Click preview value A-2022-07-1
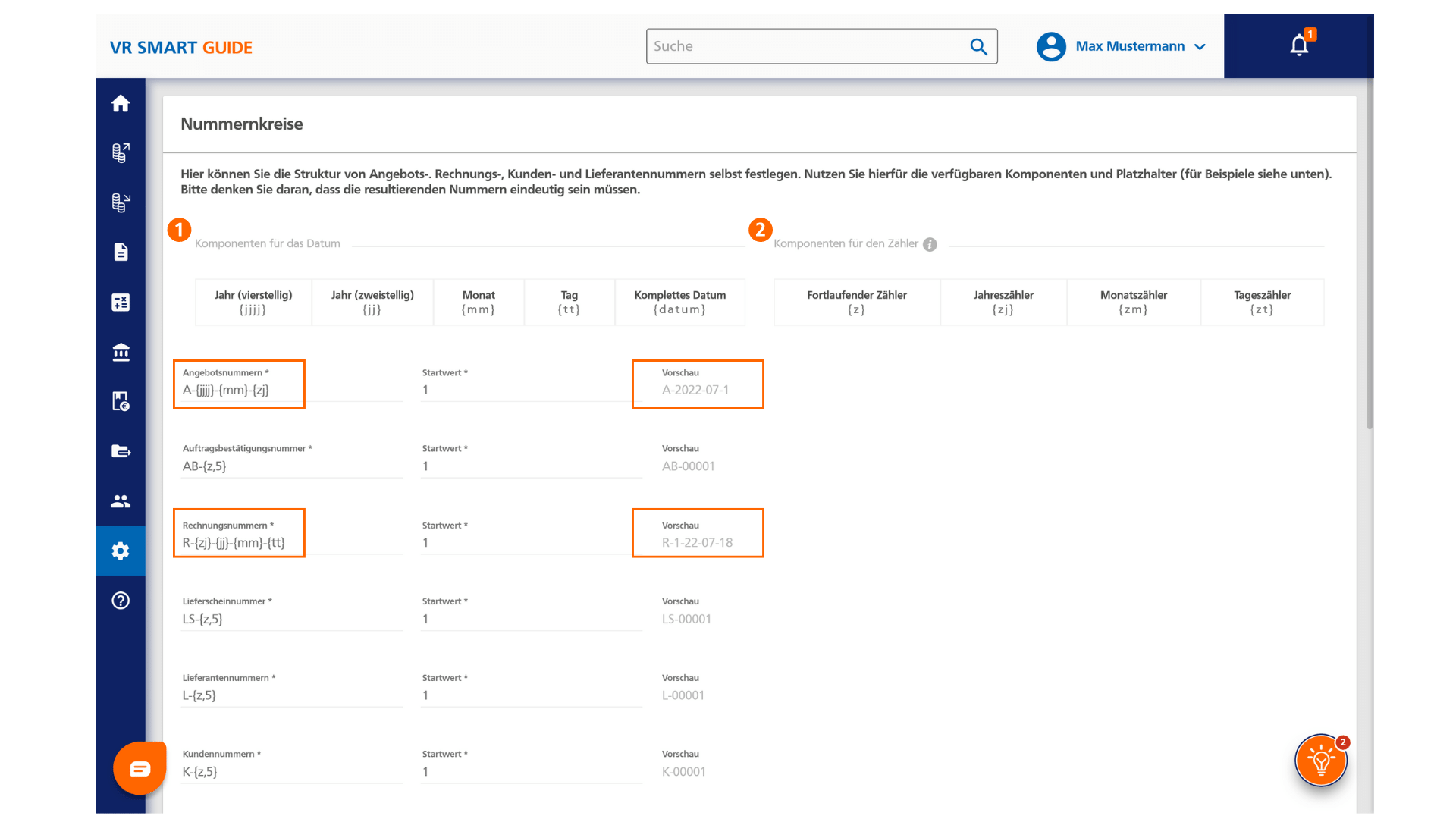1456x819 pixels. [695, 390]
